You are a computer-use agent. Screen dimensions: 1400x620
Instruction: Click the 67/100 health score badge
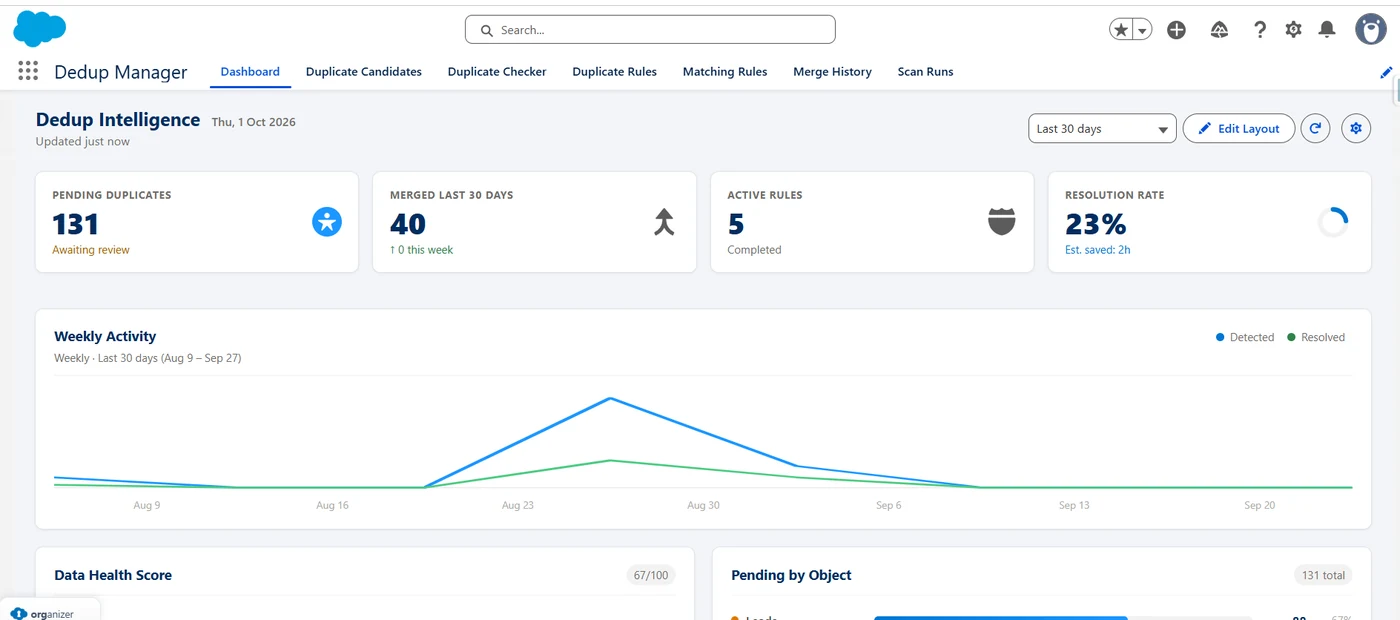pos(651,575)
